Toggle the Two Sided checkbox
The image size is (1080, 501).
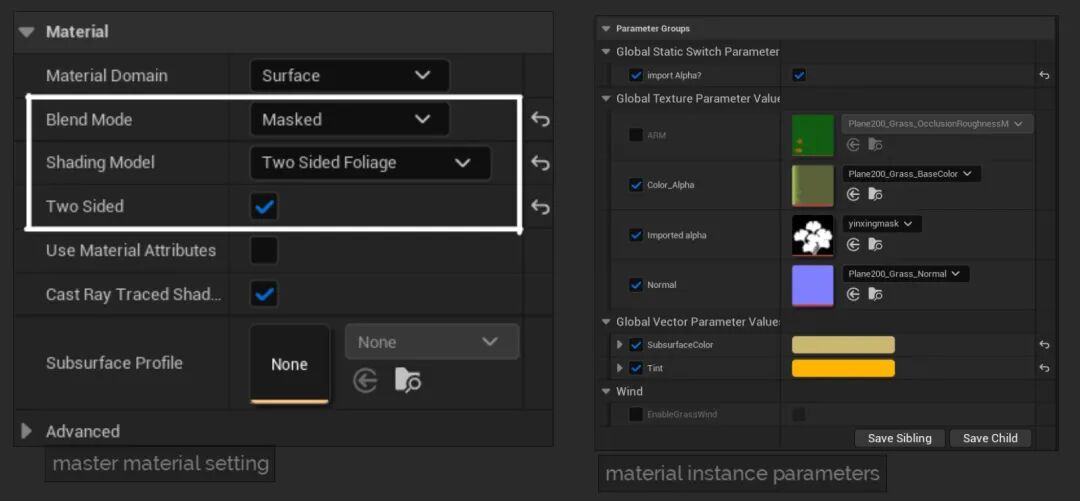[x=265, y=207]
